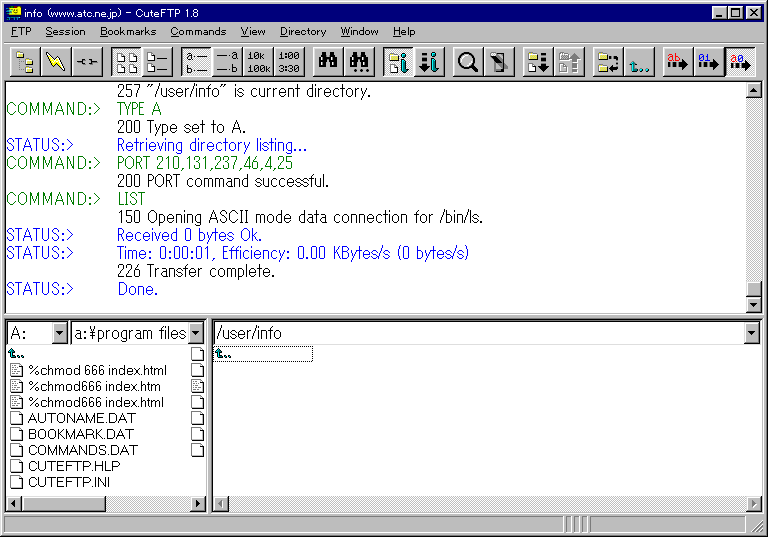Select file COMMANDS.DAT
The height and width of the screenshot is (537, 768).
(83, 450)
